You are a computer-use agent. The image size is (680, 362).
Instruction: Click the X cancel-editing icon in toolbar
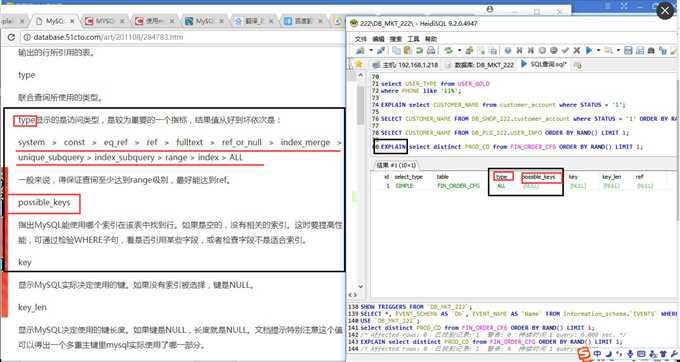(576, 51)
